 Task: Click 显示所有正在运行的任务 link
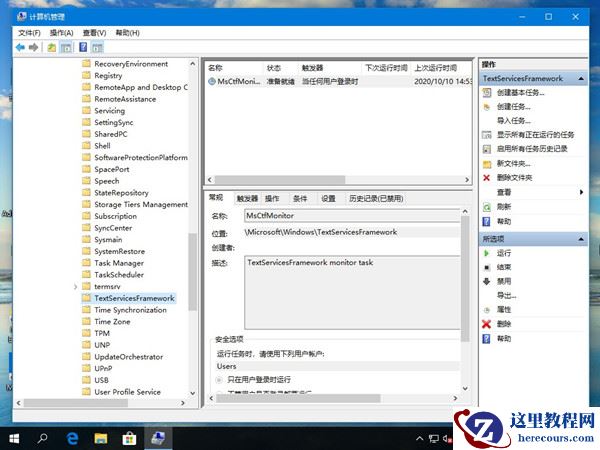[x=535, y=135]
